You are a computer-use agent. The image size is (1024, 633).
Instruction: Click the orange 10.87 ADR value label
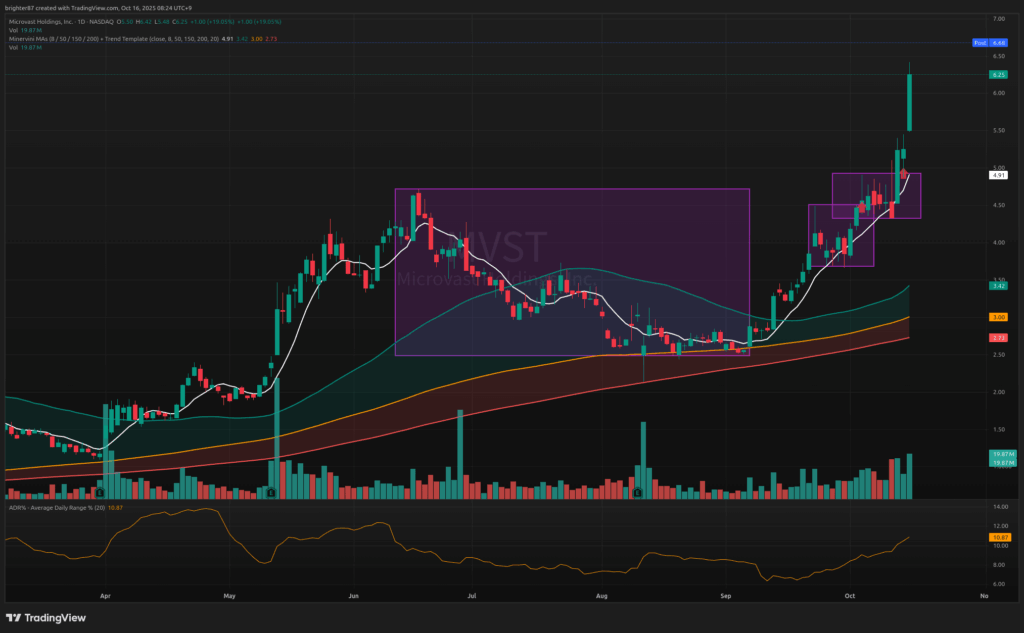(997, 538)
